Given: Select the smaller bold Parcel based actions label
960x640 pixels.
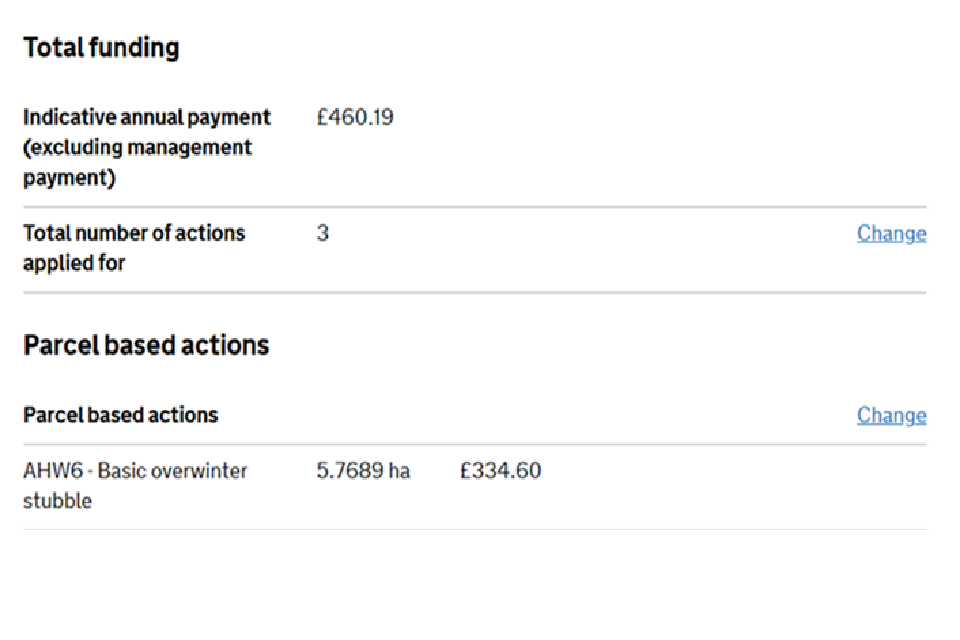Looking at the screenshot, I should (120, 415).
